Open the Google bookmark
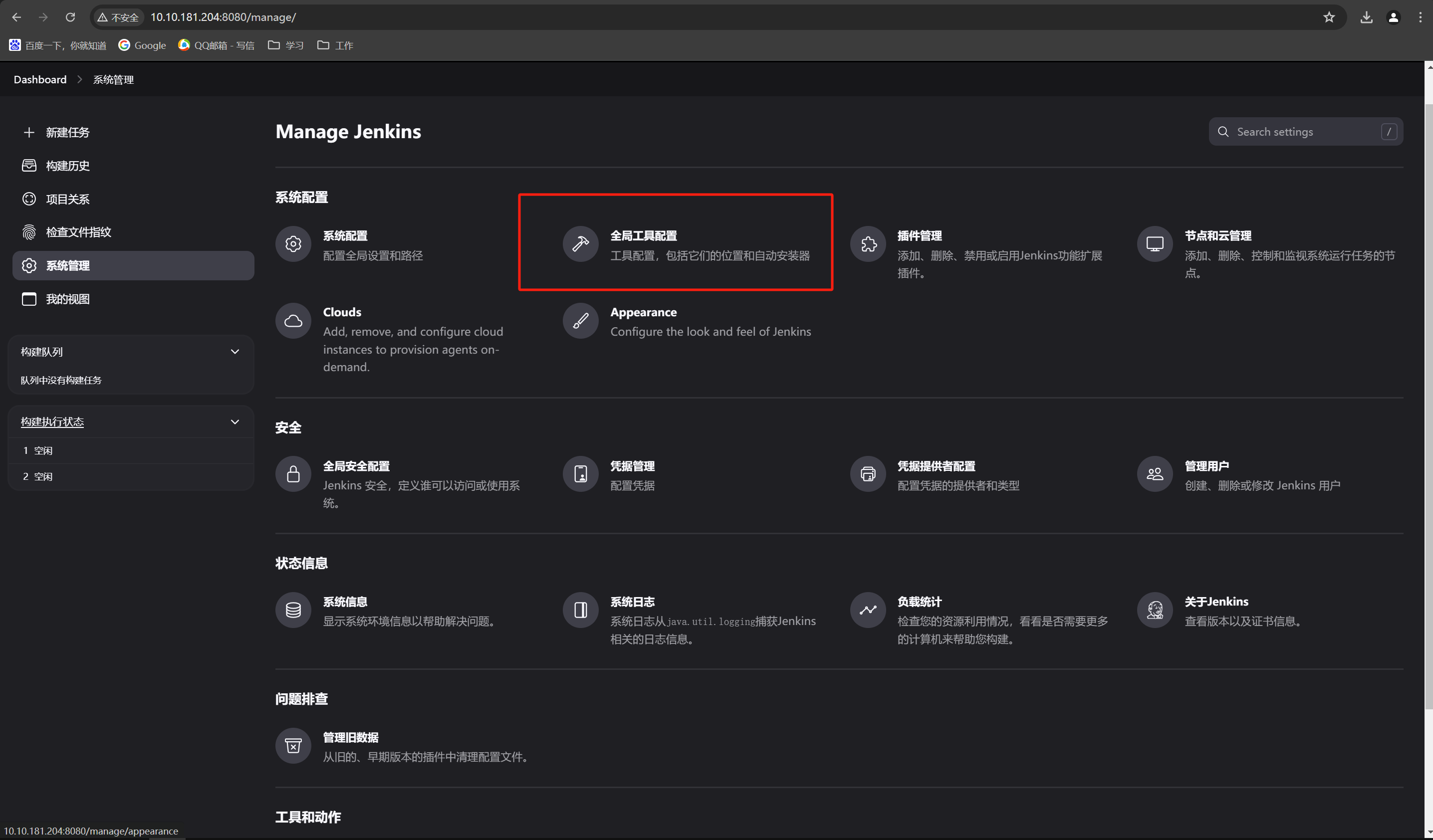Viewport: 1433px width, 840px height. tap(142, 45)
